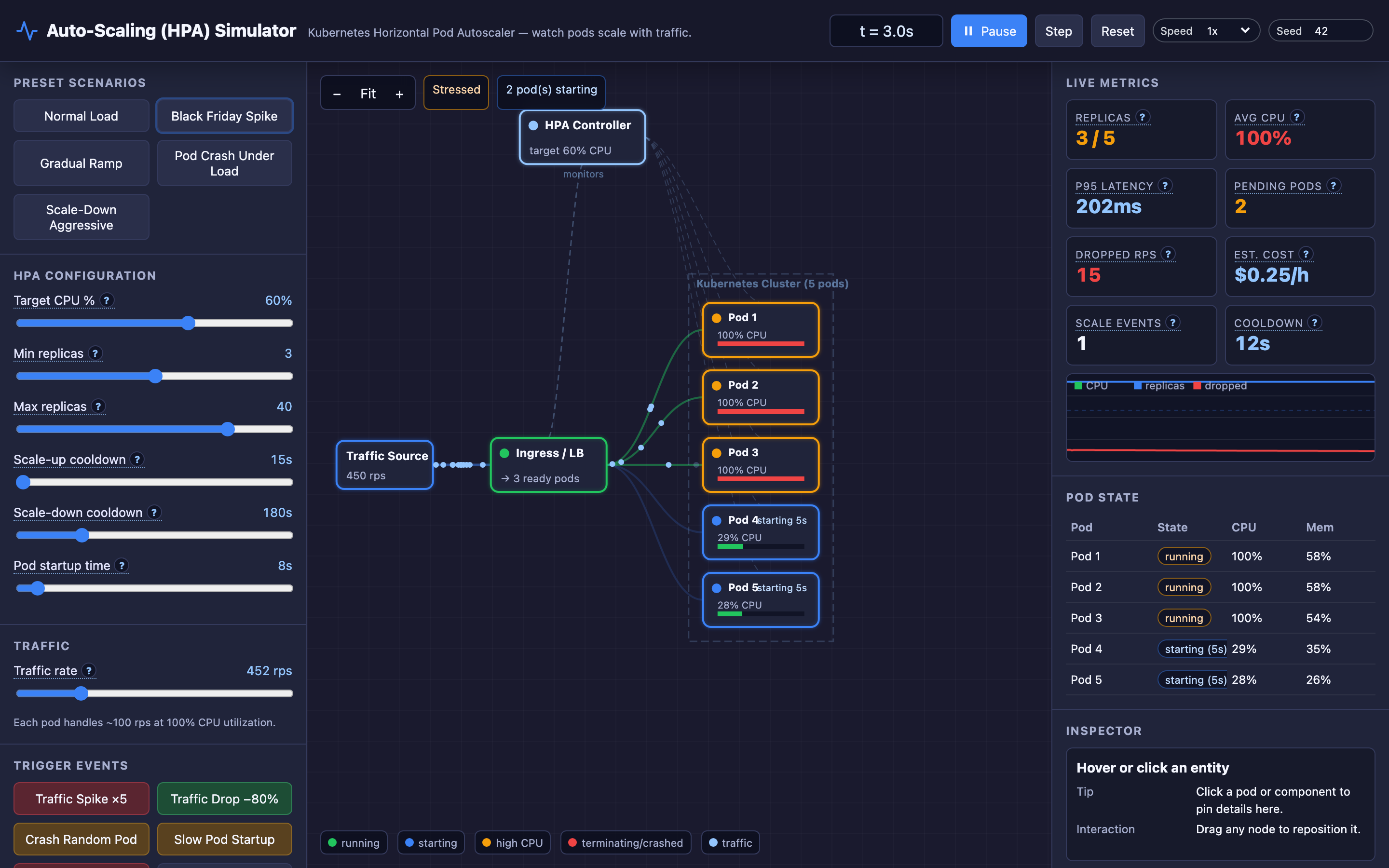
Task: Click the help icon next to Target CPU %
Action: 106,300
